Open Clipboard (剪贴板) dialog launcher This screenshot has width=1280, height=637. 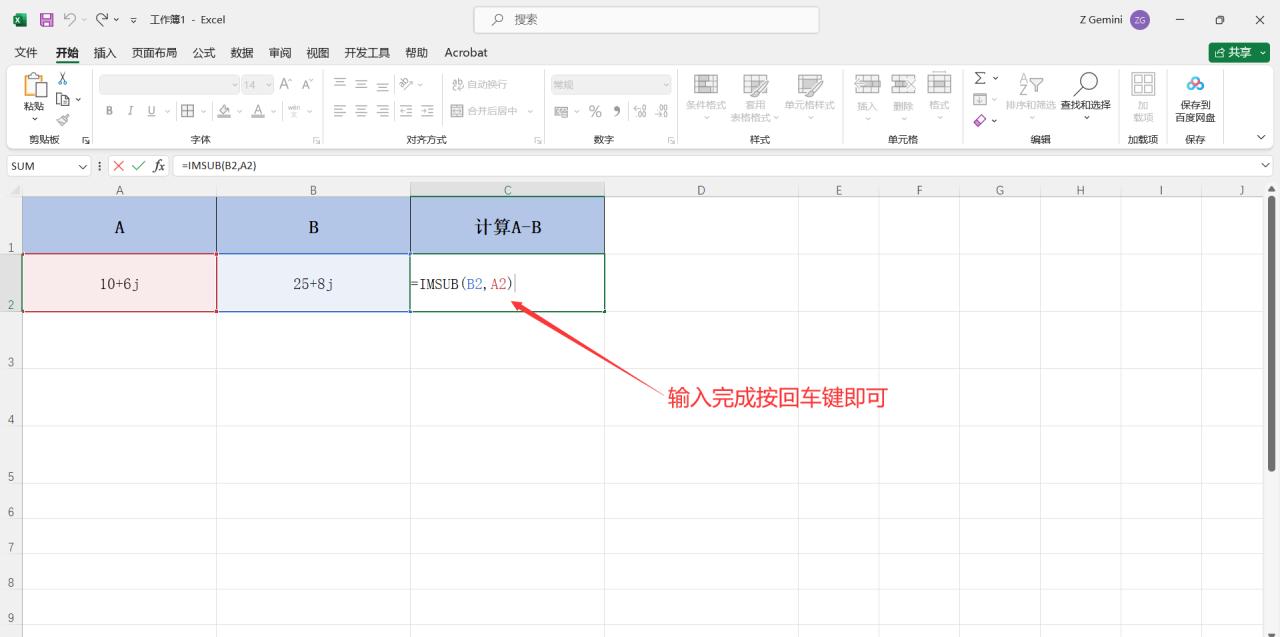click(85, 141)
